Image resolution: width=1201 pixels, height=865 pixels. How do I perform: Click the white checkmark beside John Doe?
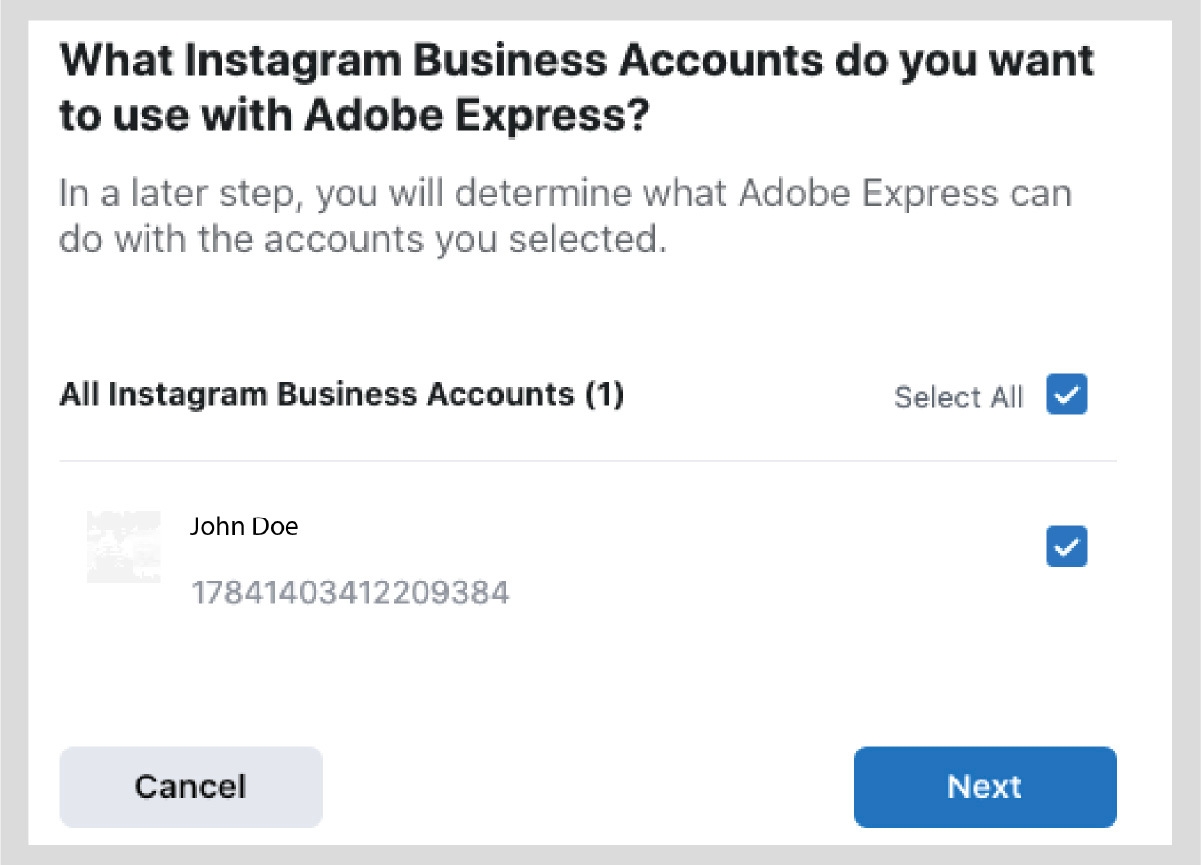click(x=1066, y=547)
